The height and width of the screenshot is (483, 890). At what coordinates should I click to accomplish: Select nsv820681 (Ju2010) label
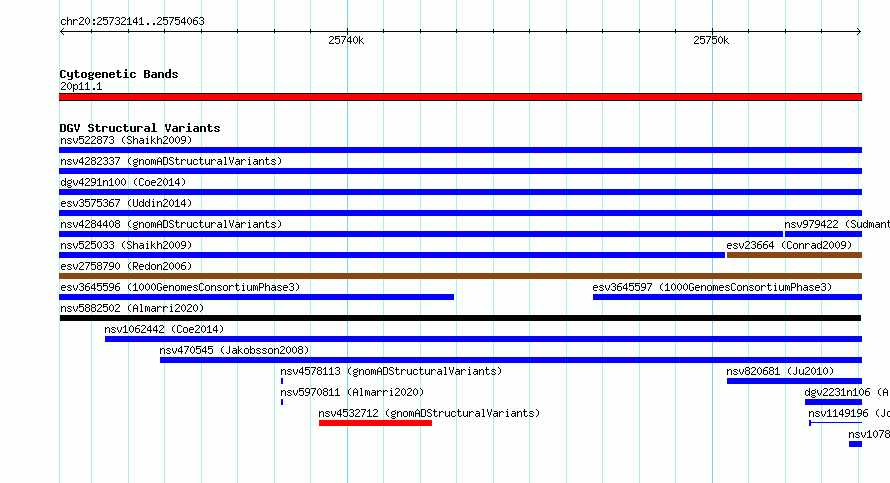(780, 371)
